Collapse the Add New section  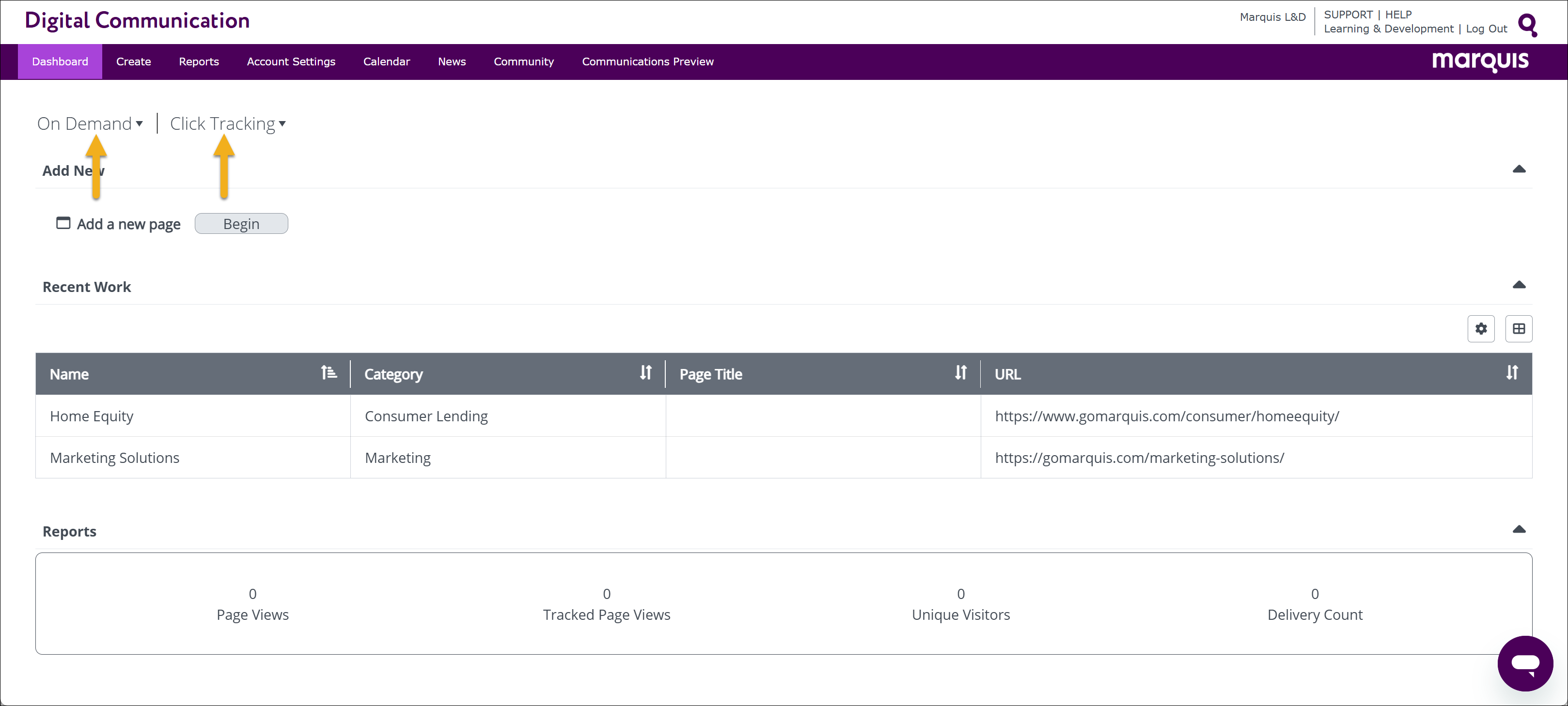click(x=1519, y=169)
